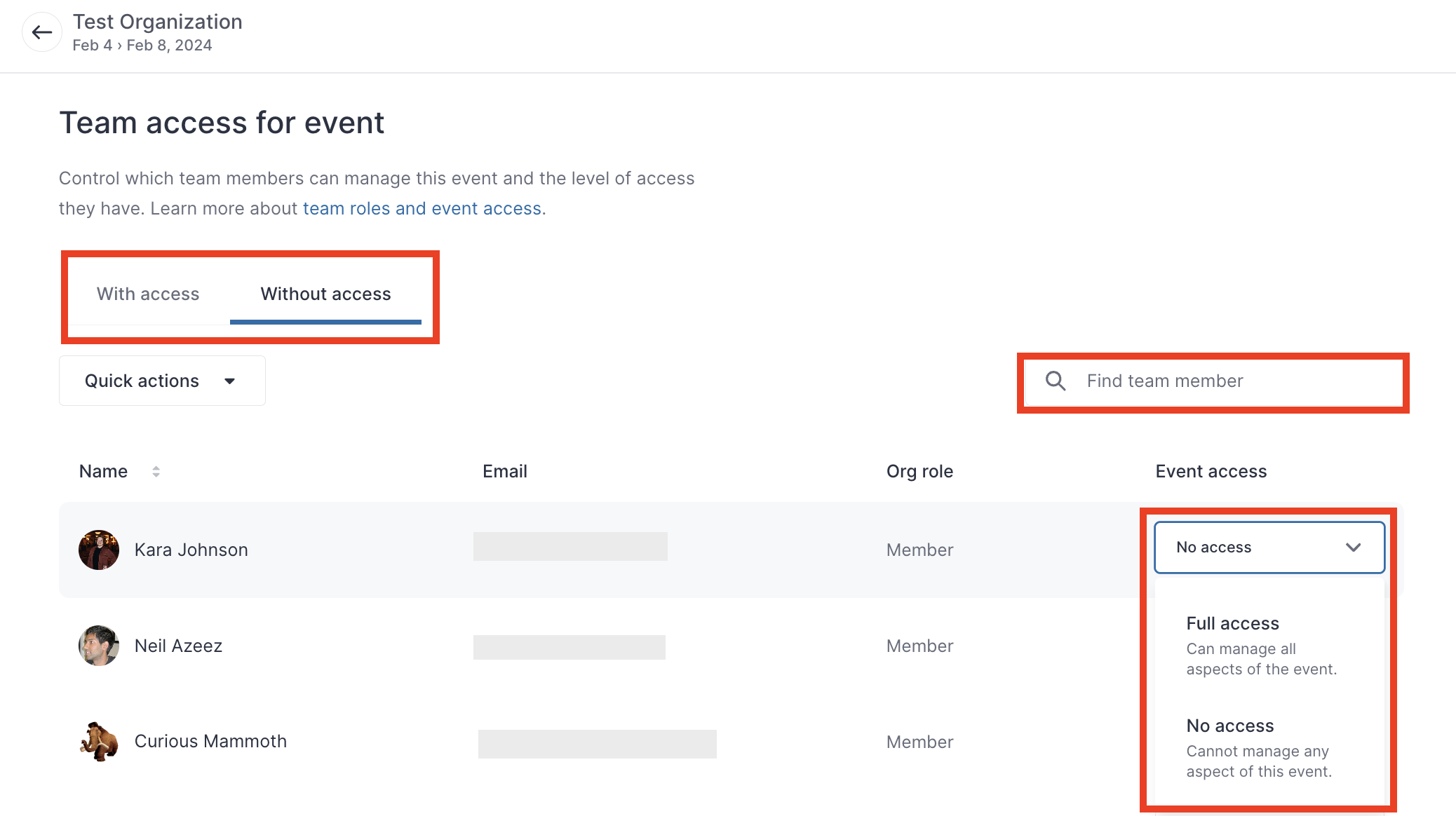Click Kara Johnson's redacted email cell
This screenshot has height=816, width=1456.
tap(570, 547)
